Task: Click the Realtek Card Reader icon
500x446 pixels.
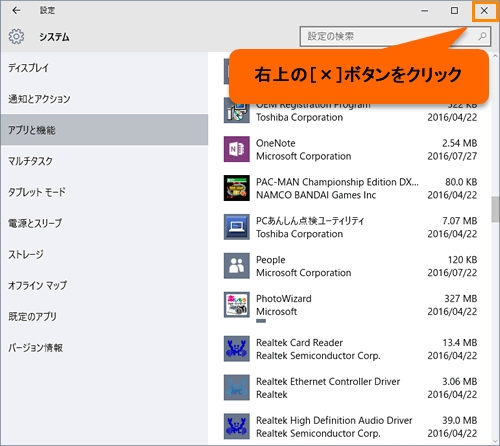Action: pos(237,349)
